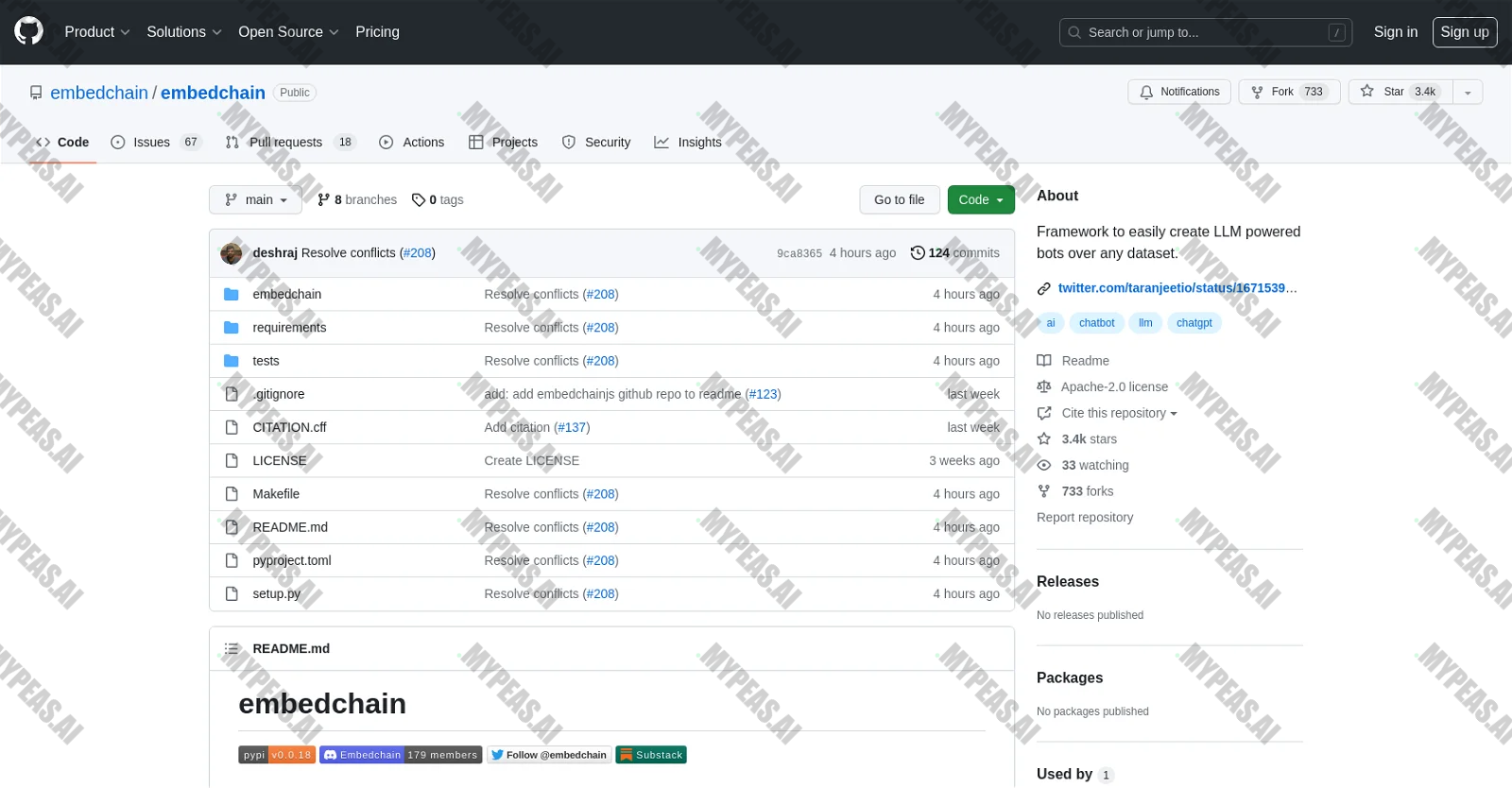Click the embedchain owner link
1512x788 pixels.
click(x=99, y=93)
